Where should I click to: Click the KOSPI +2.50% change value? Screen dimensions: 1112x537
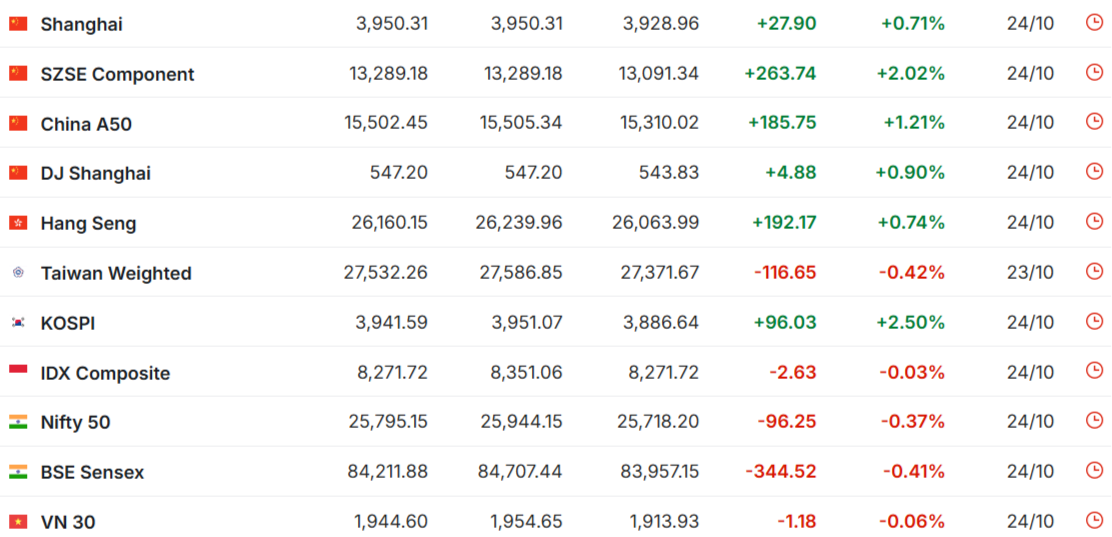tap(911, 323)
